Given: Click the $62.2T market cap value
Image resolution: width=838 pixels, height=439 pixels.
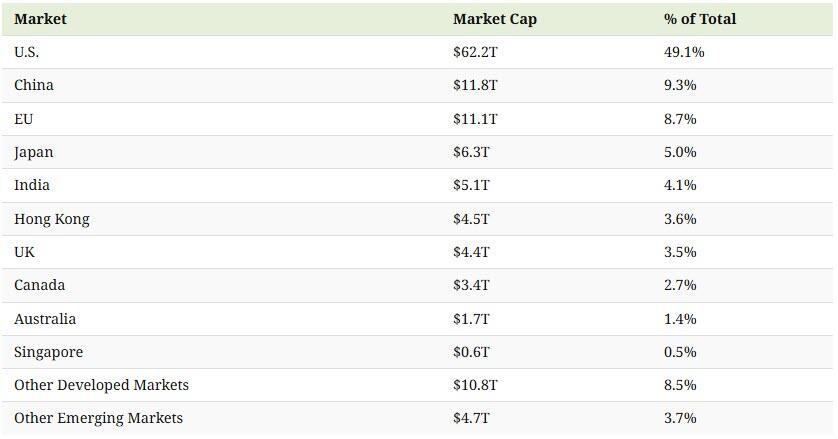Looking at the screenshot, I should 475,52.
